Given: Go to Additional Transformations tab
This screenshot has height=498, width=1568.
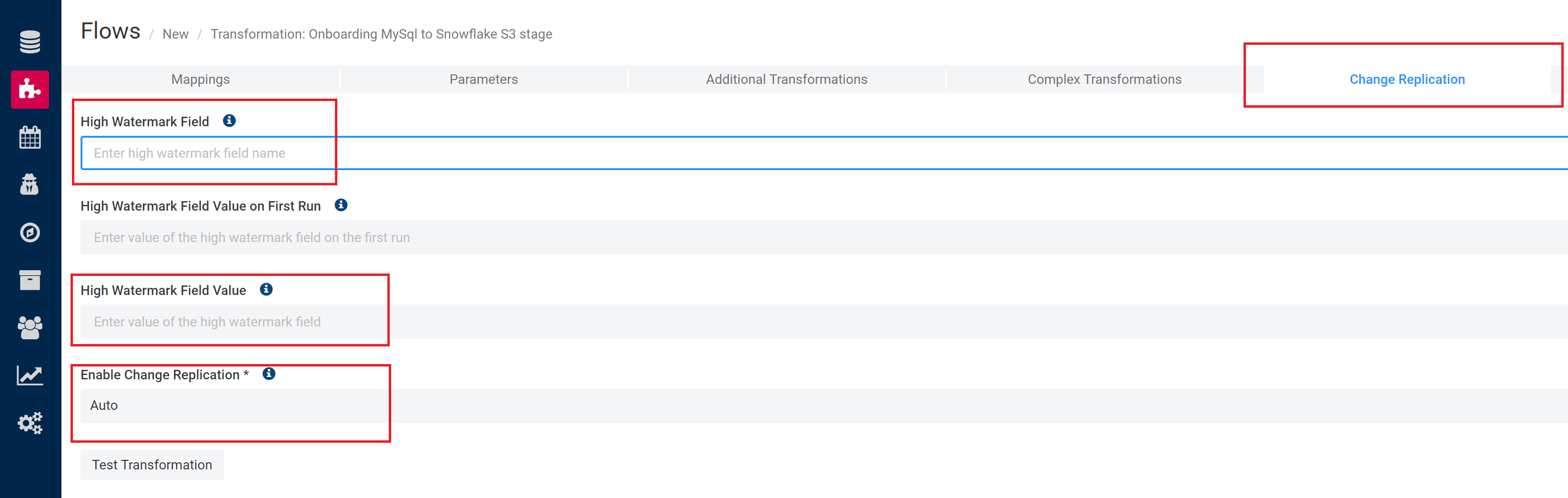Looking at the screenshot, I should click(786, 79).
